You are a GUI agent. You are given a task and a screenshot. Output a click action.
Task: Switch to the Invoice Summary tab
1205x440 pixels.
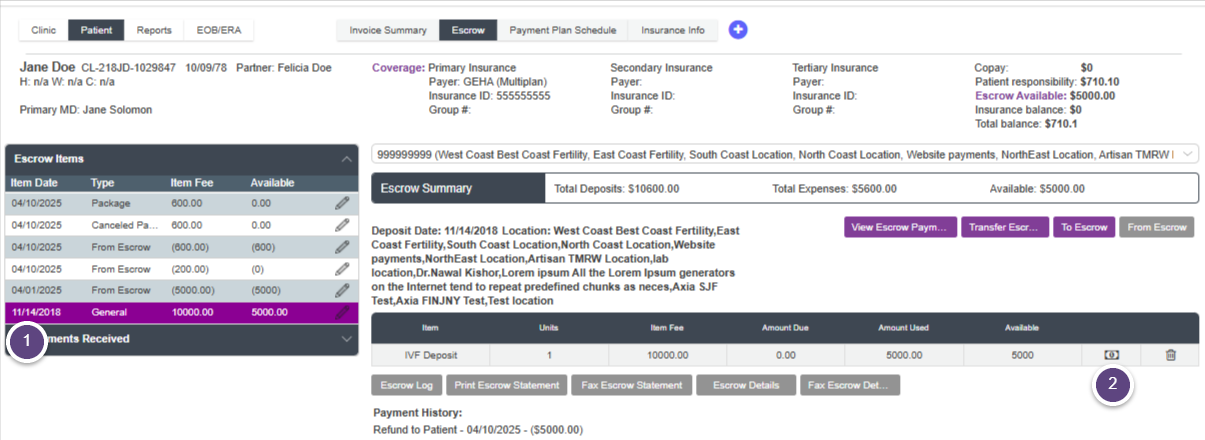point(388,30)
